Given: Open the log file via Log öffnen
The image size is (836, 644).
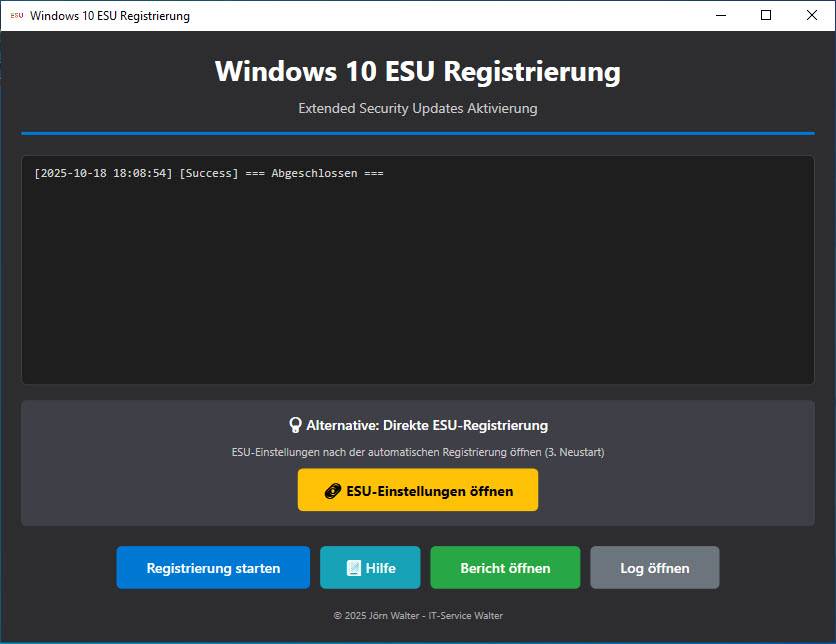Looking at the screenshot, I should tap(654, 567).
